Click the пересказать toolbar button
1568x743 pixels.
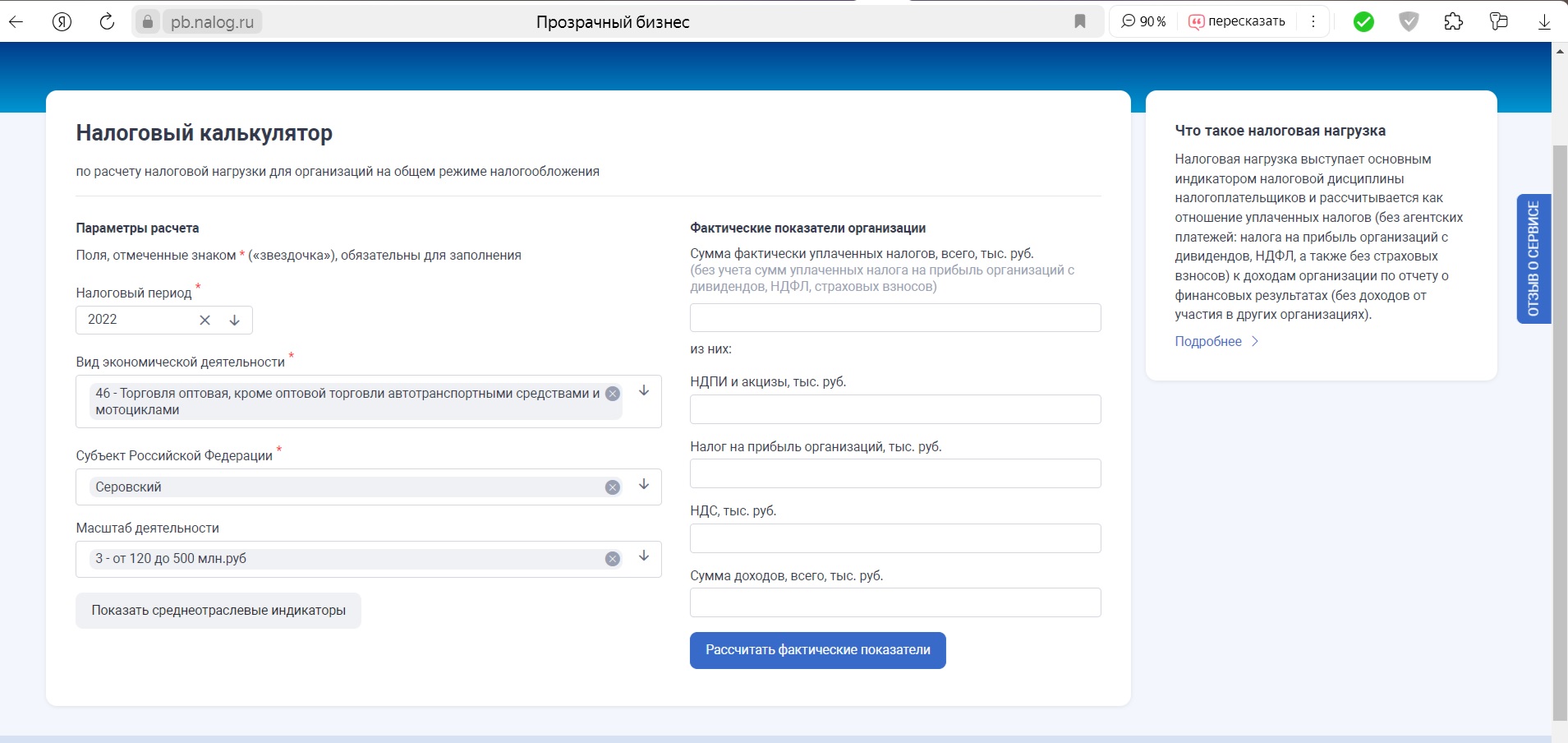[x=1237, y=22]
